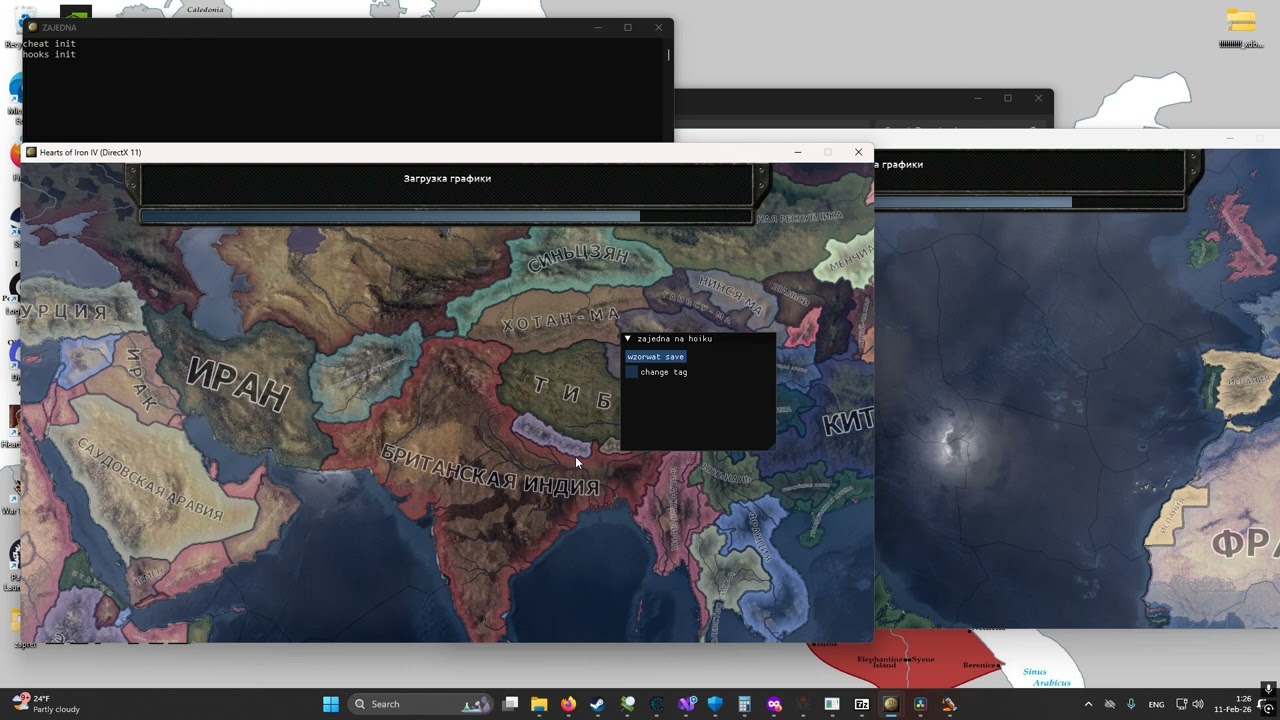Open the red bug debugger taskbar icon
Image resolution: width=1280 pixels, height=720 pixels.
click(x=803, y=704)
